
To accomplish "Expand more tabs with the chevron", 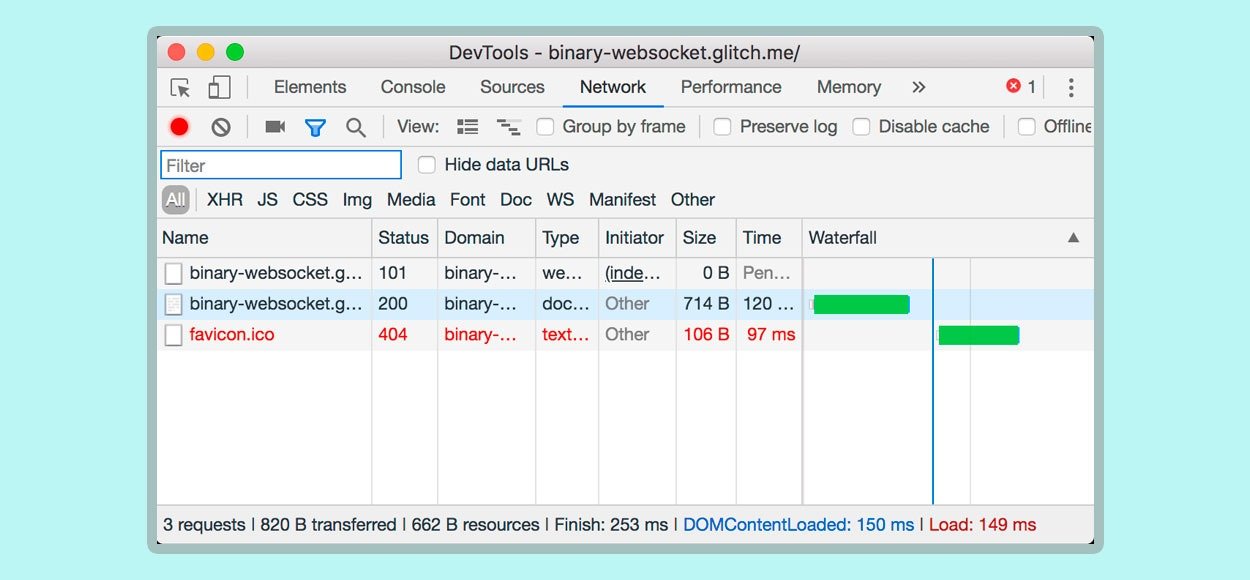I will click(918, 88).
